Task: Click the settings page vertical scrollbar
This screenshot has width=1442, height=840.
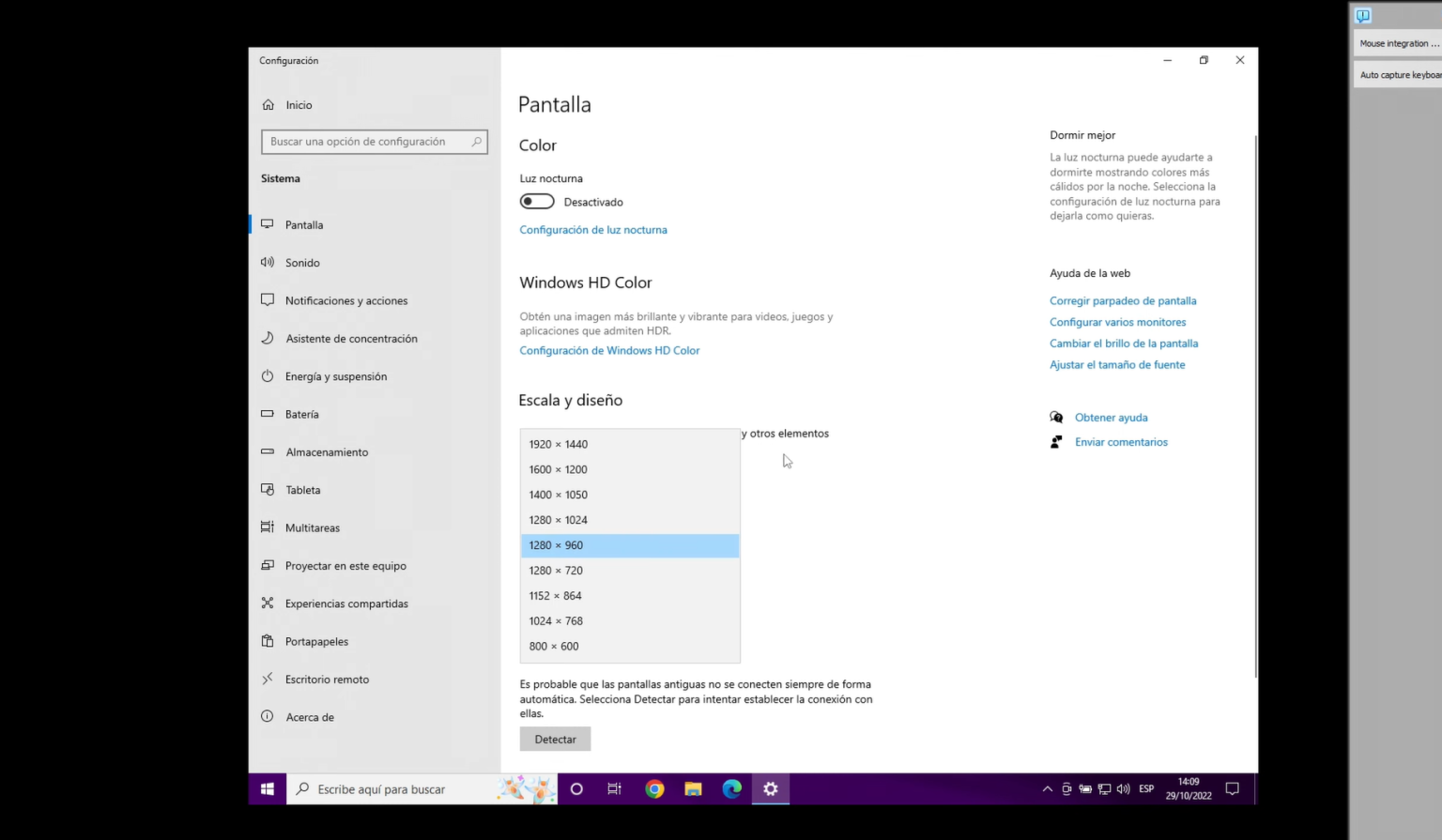Action: [x=1255, y=404]
